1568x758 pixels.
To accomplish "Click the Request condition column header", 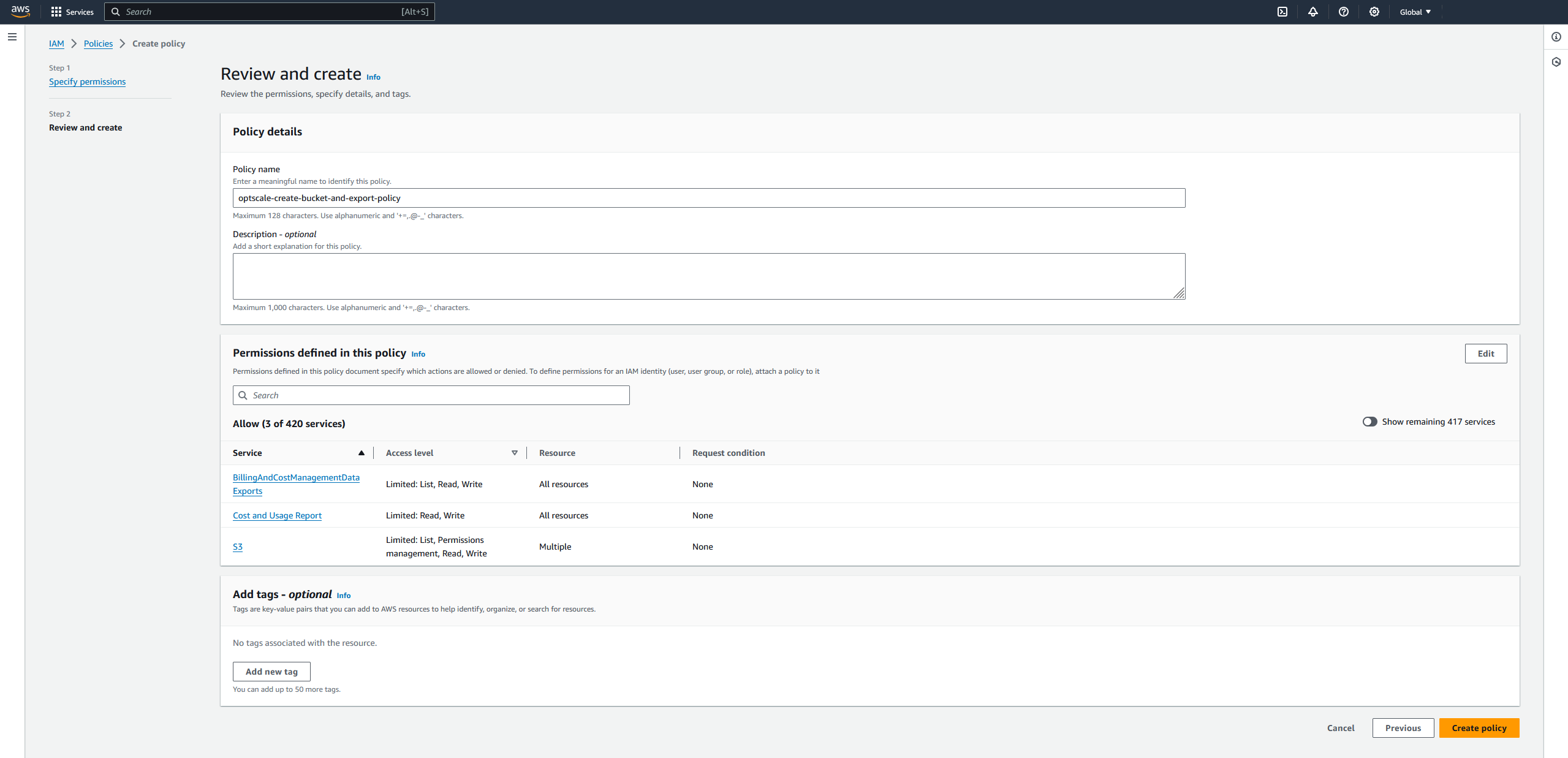I will coord(729,453).
